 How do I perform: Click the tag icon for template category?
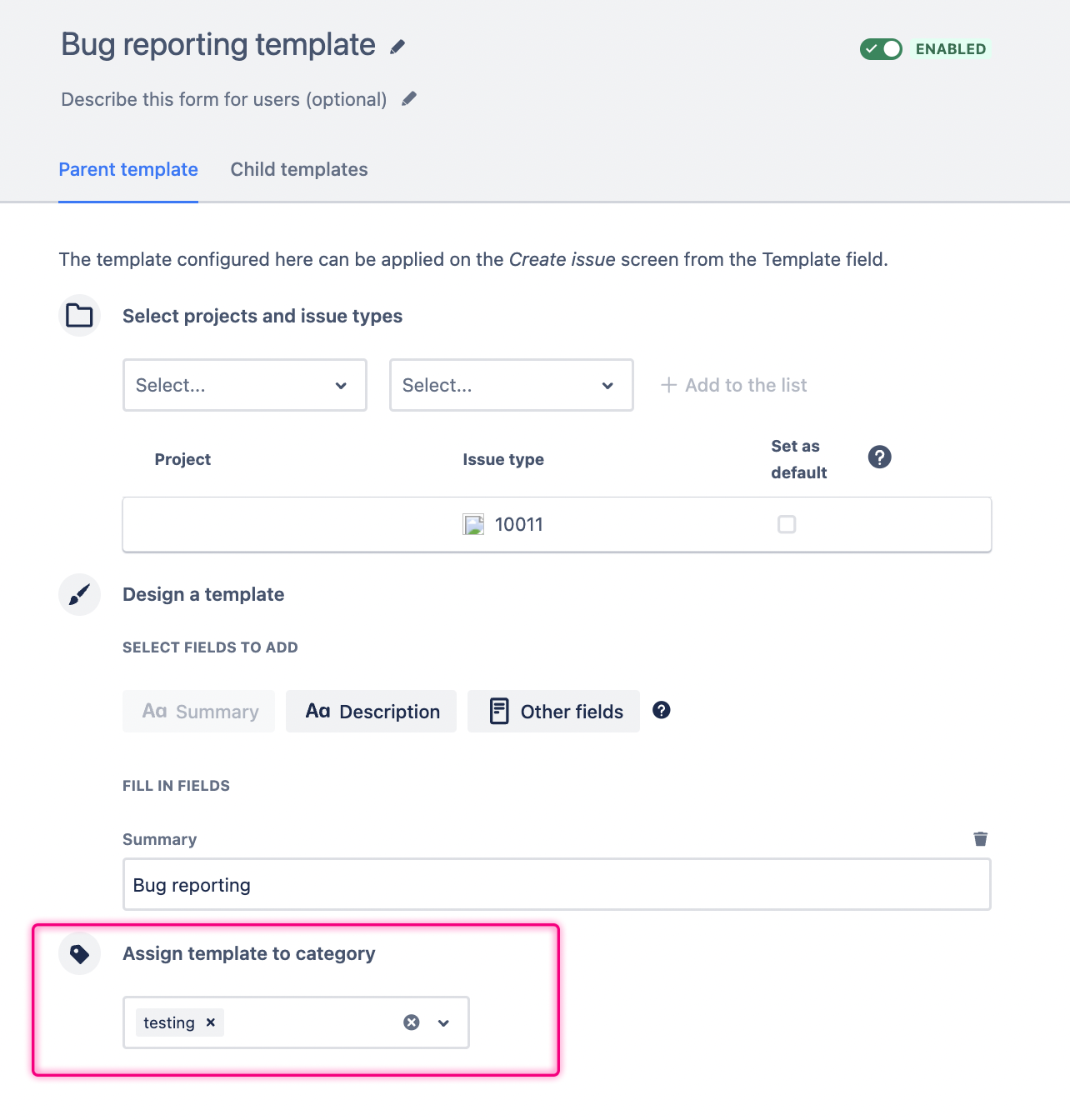pos(79,953)
